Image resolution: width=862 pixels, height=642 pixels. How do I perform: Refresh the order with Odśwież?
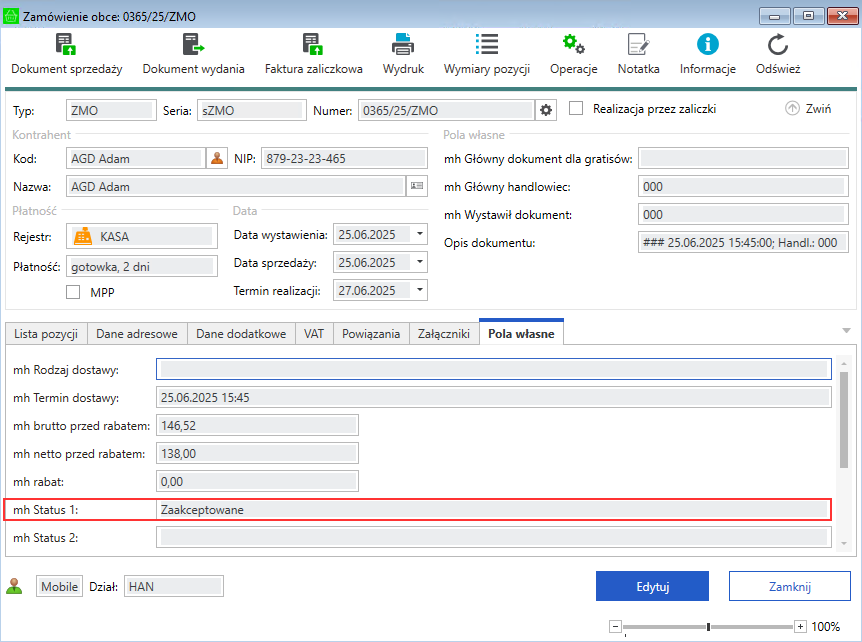coord(778,45)
